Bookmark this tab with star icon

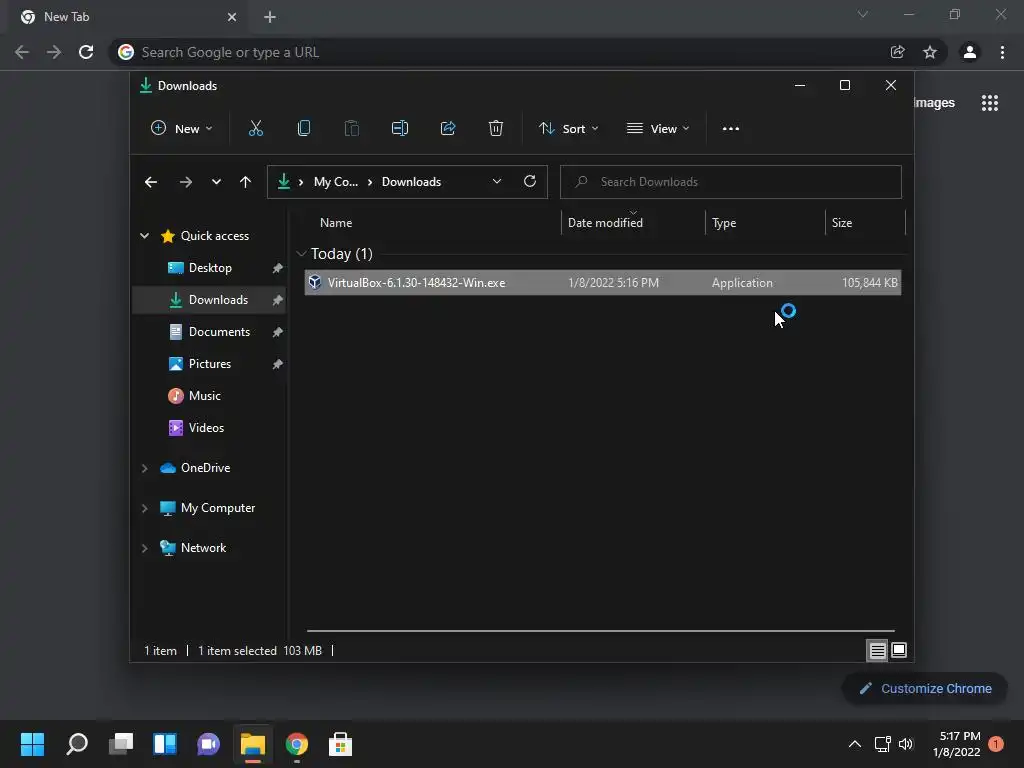point(930,52)
